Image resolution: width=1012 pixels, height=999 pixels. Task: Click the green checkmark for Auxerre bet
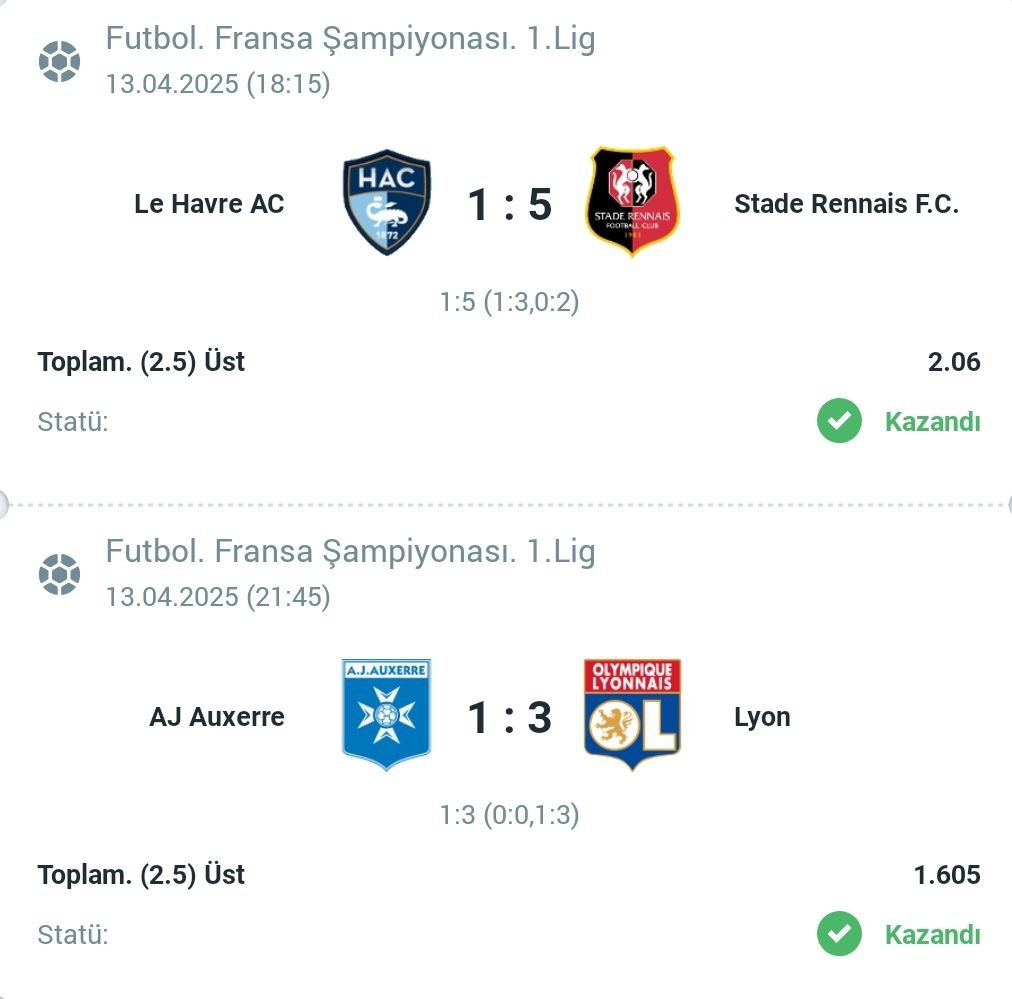[x=839, y=934]
